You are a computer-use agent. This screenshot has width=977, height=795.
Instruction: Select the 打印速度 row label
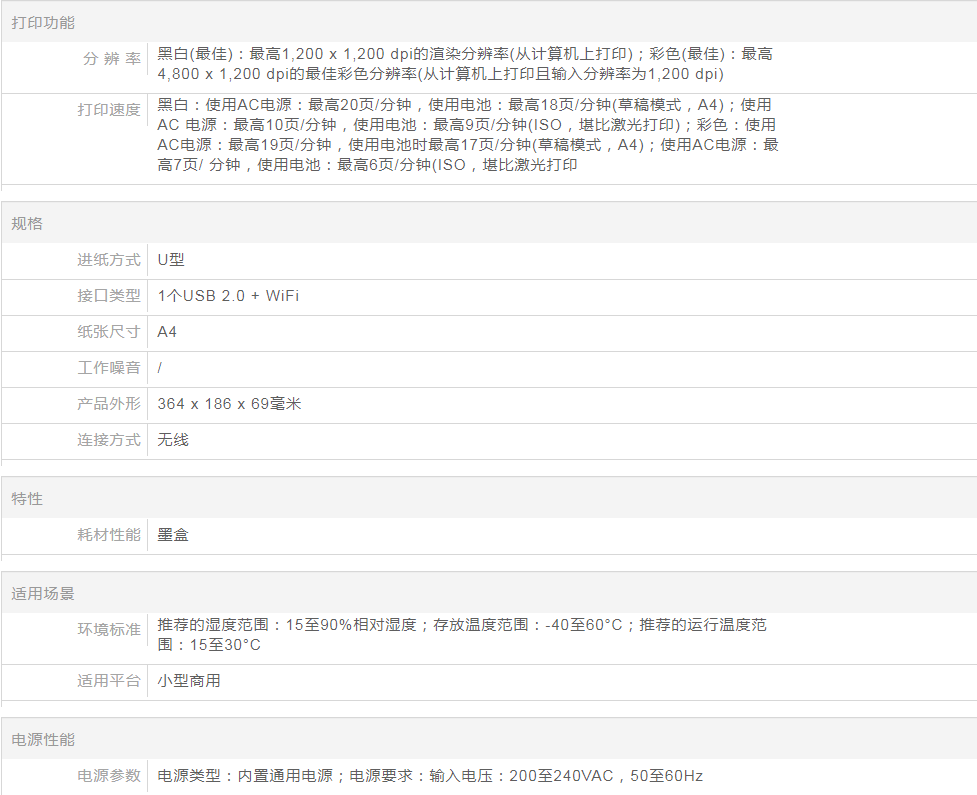[x=109, y=110]
